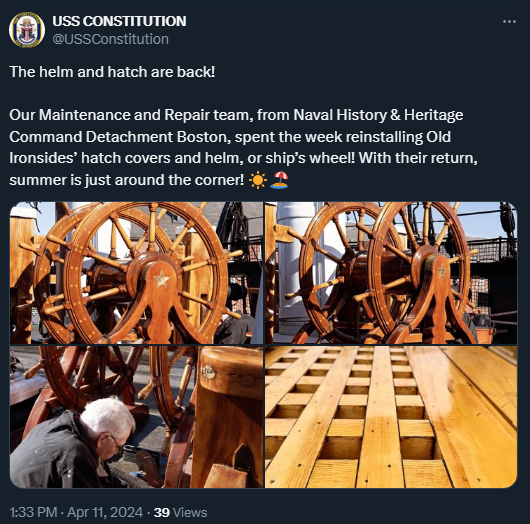530x524 pixels.
Task: Click the star on right photo's wheel
Action: [x=442, y=270]
